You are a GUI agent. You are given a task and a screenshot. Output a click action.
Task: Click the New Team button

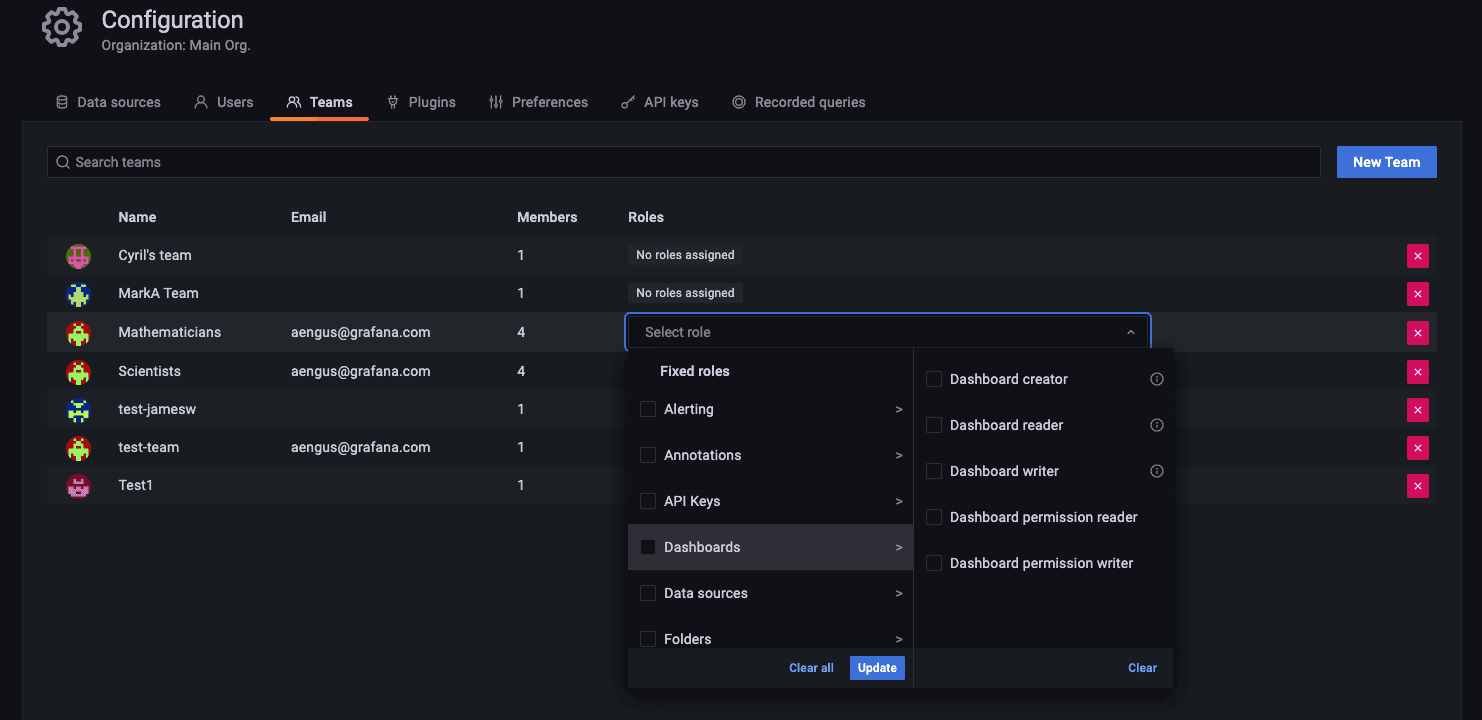pos(1386,161)
